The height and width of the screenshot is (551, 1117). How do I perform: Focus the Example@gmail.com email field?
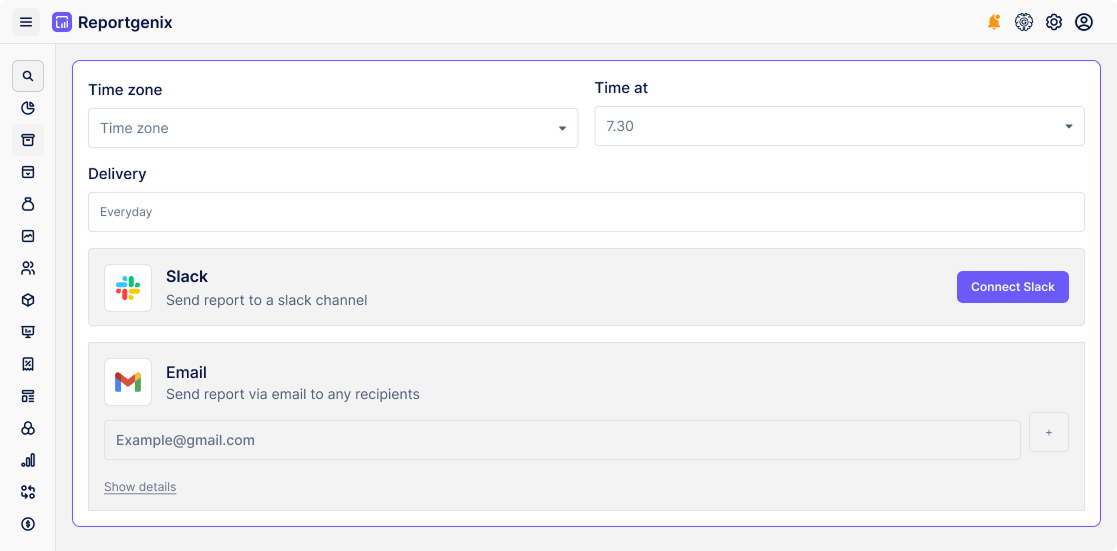562,440
